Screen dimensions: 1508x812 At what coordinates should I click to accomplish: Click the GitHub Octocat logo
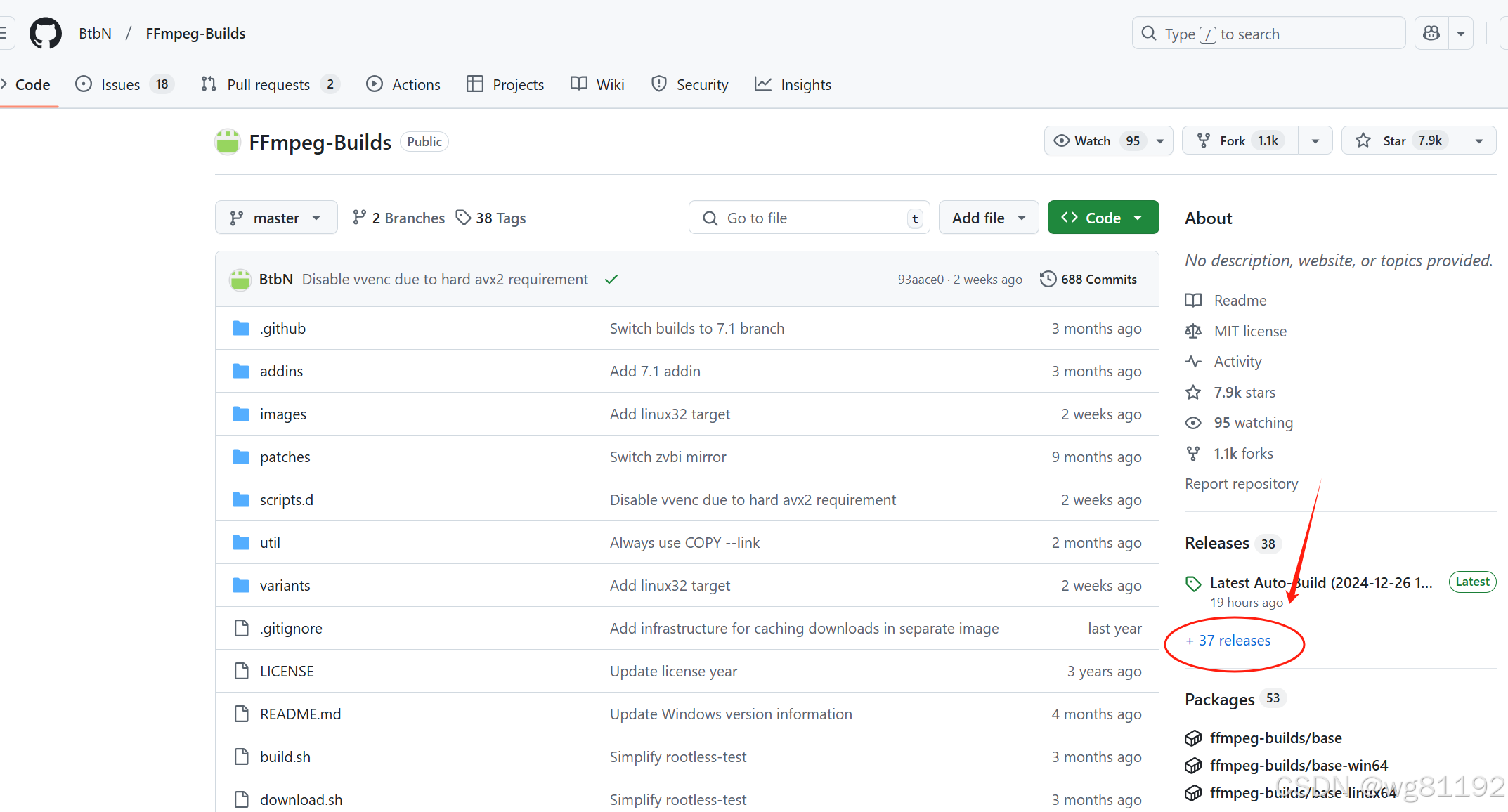[x=46, y=33]
